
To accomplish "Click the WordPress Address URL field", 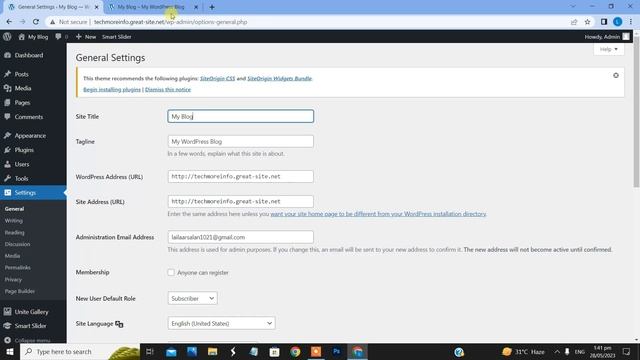I will coord(240,177).
